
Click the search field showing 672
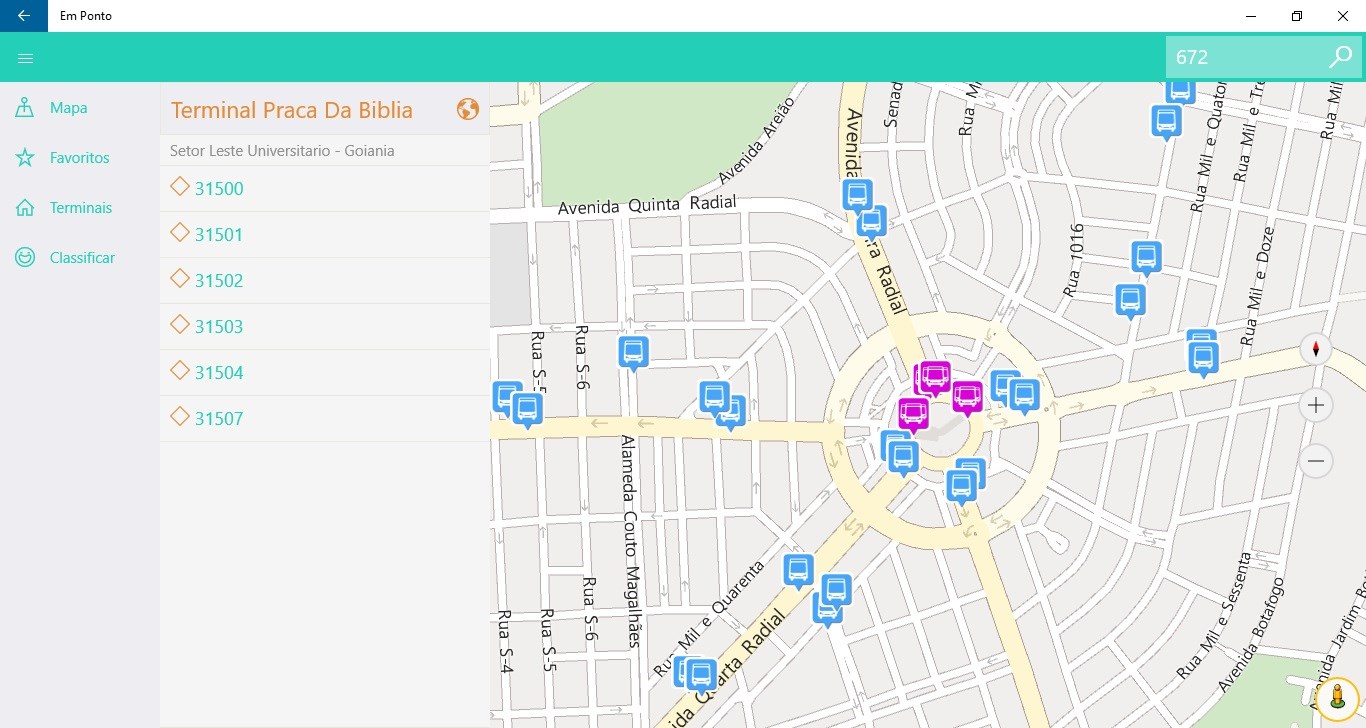tap(1246, 57)
